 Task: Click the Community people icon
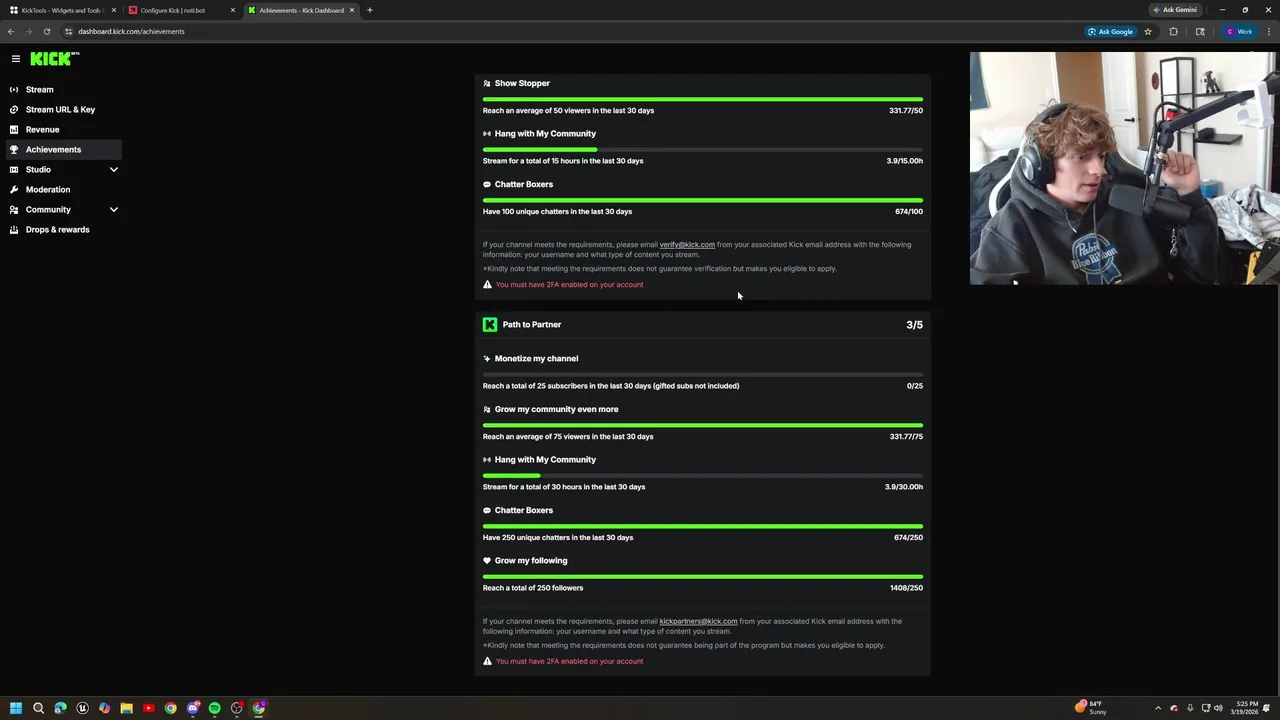(14, 209)
